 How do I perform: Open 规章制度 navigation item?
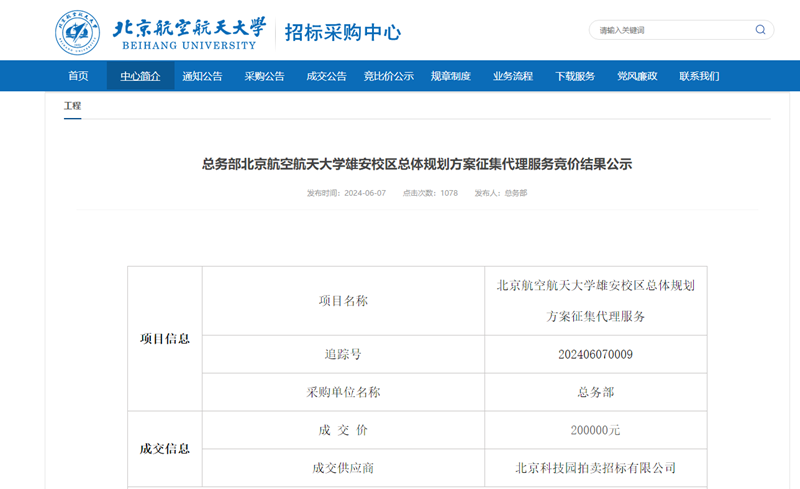pos(451,76)
